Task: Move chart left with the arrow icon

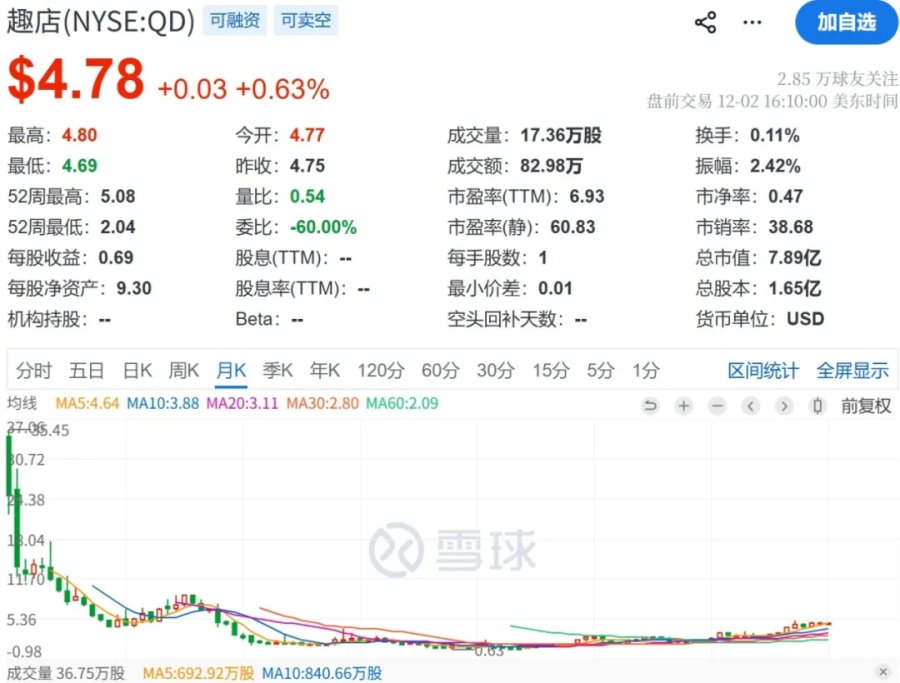Action: [x=750, y=406]
